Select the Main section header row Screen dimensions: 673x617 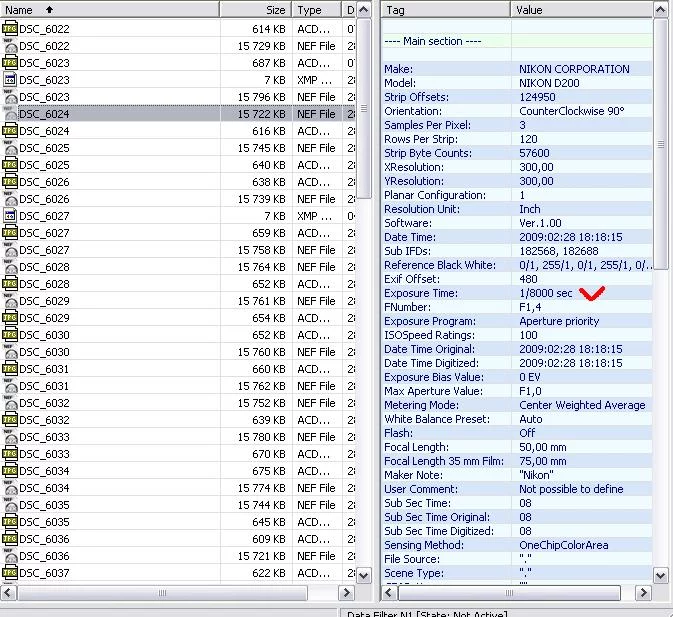coord(517,41)
